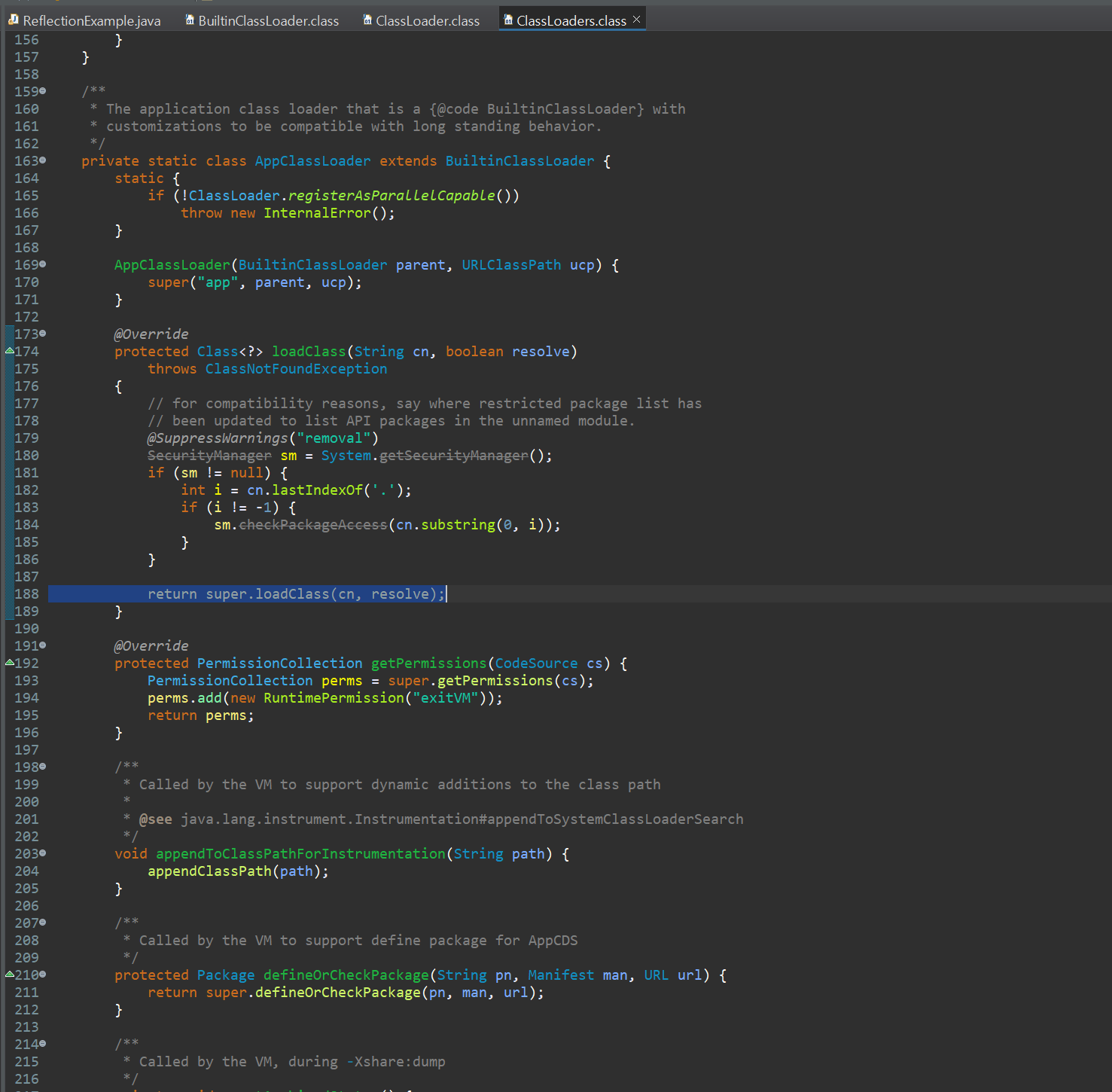
Task: Click line number 188 in the gutter
Action: (26, 594)
